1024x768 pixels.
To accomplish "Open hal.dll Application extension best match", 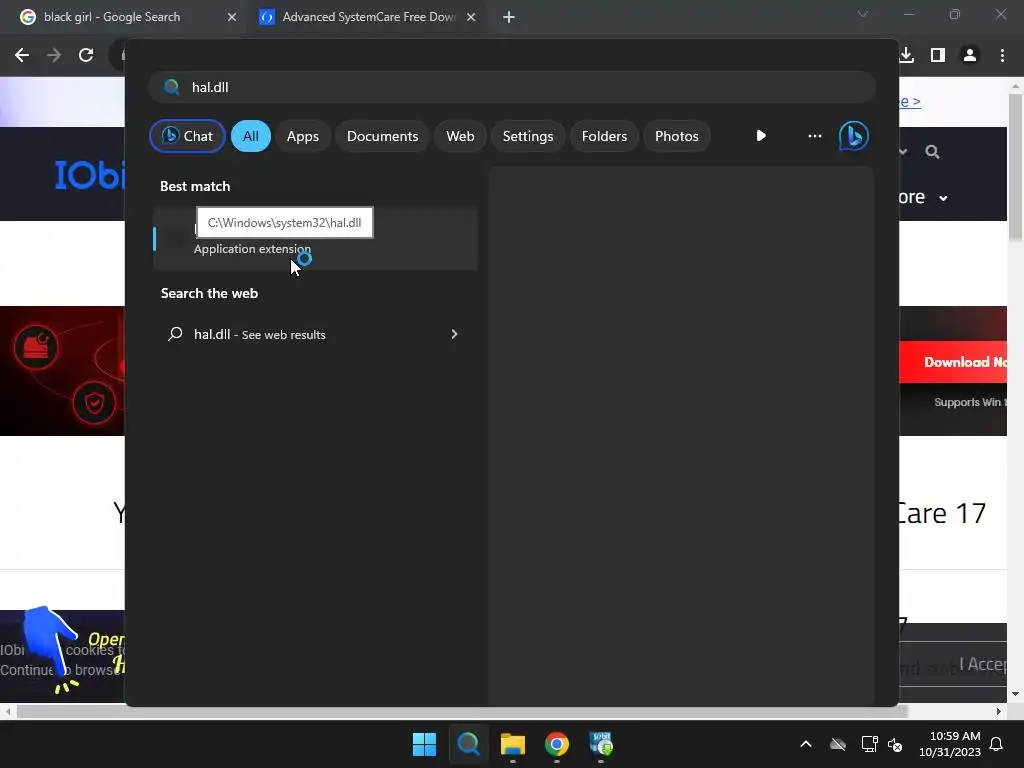I will point(315,238).
